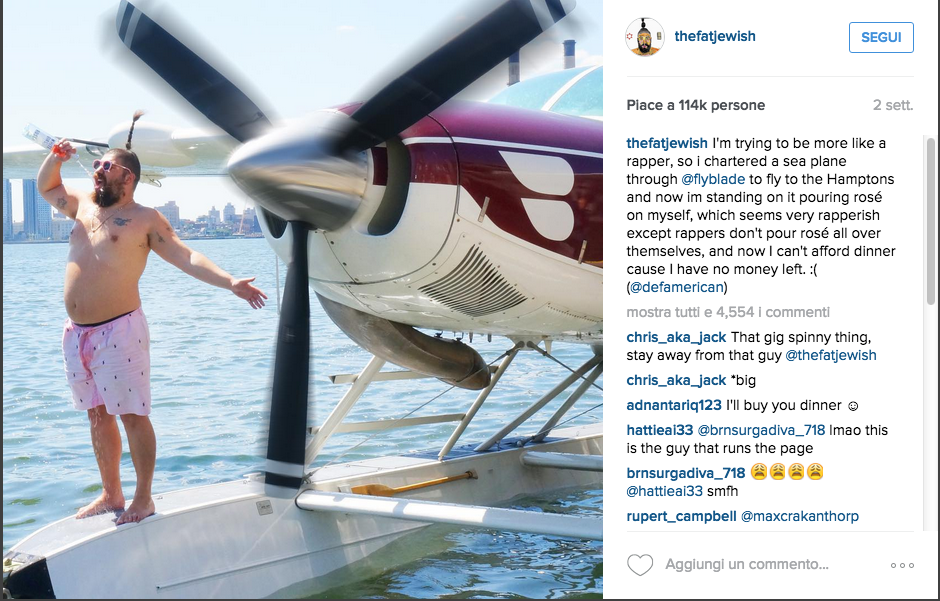This screenshot has width=940, height=601.
Task: Click the SEGUI follow button
Action: pyautogui.click(x=881, y=37)
